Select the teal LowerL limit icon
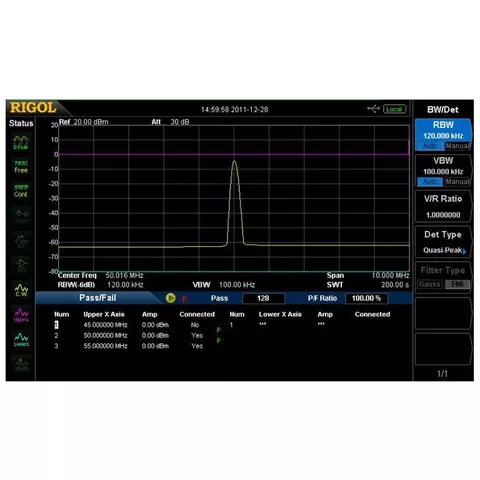480x480 pixels. [x=21, y=339]
